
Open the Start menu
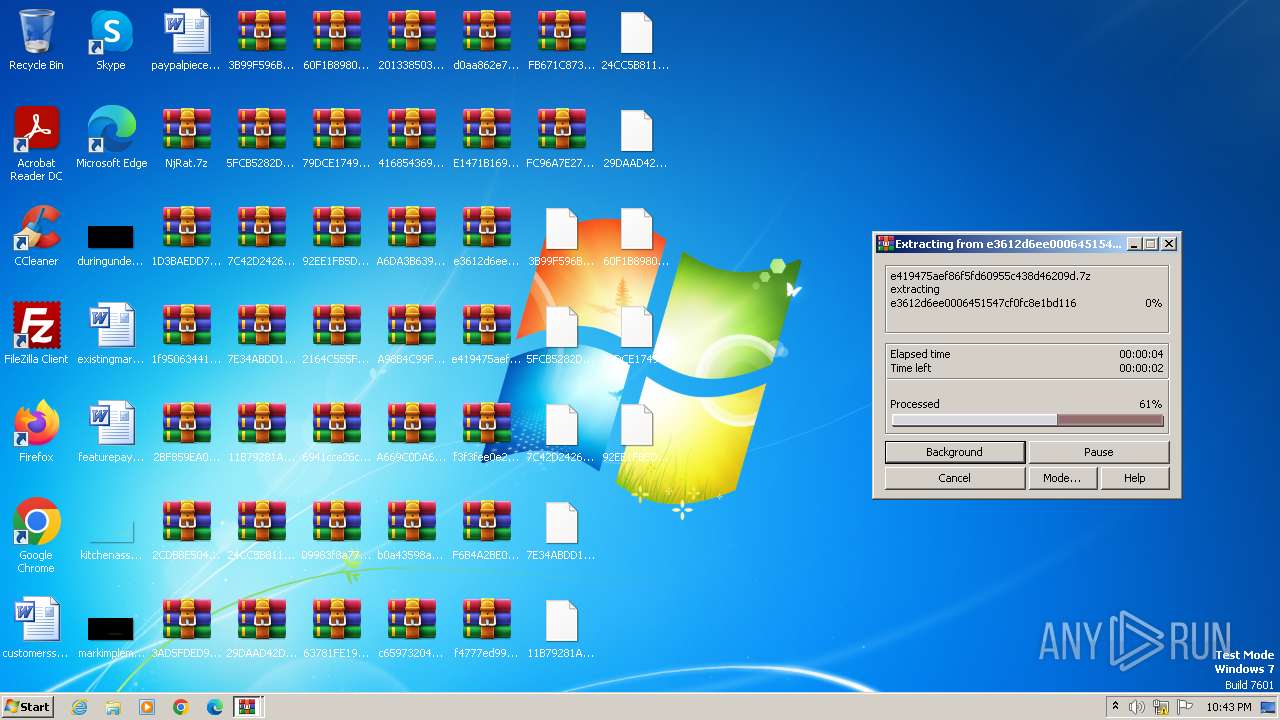coord(28,707)
